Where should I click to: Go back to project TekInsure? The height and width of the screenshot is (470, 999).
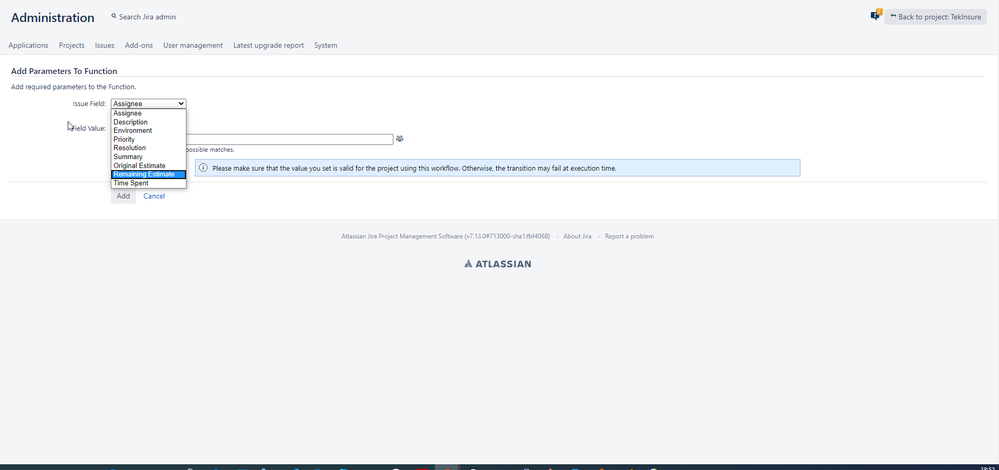click(935, 17)
